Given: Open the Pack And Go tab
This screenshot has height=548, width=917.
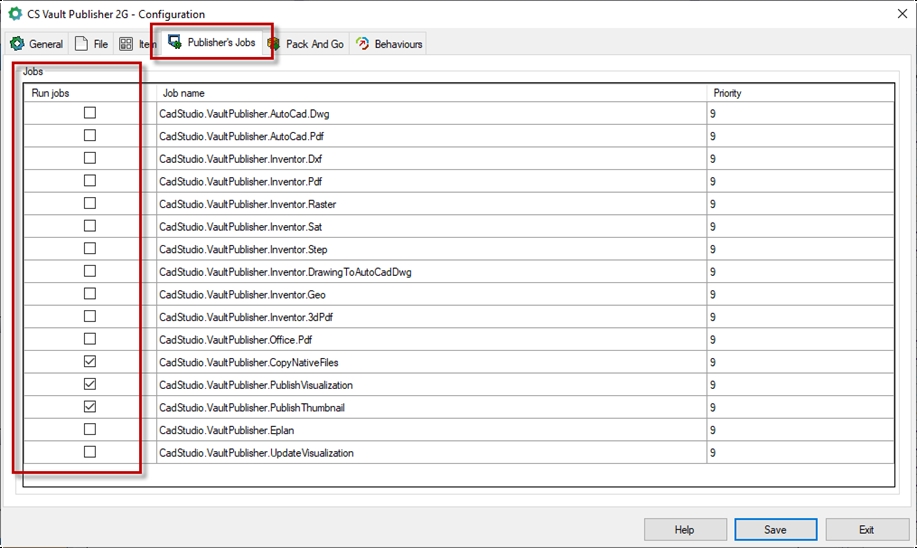Looking at the screenshot, I should tap(314, 44).
